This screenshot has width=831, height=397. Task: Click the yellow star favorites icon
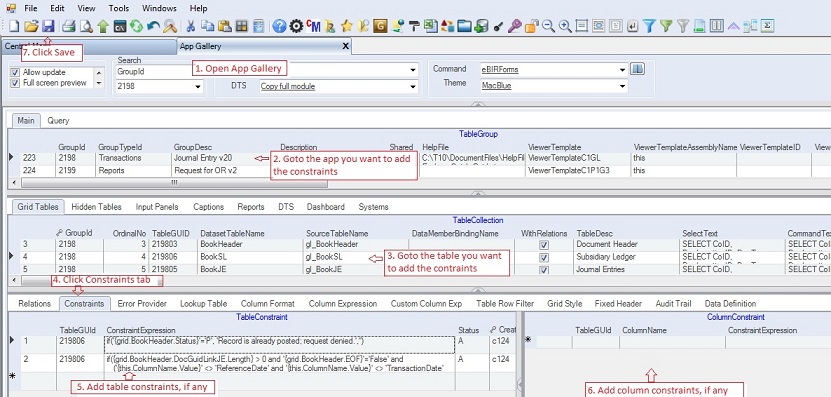[347, 26]
